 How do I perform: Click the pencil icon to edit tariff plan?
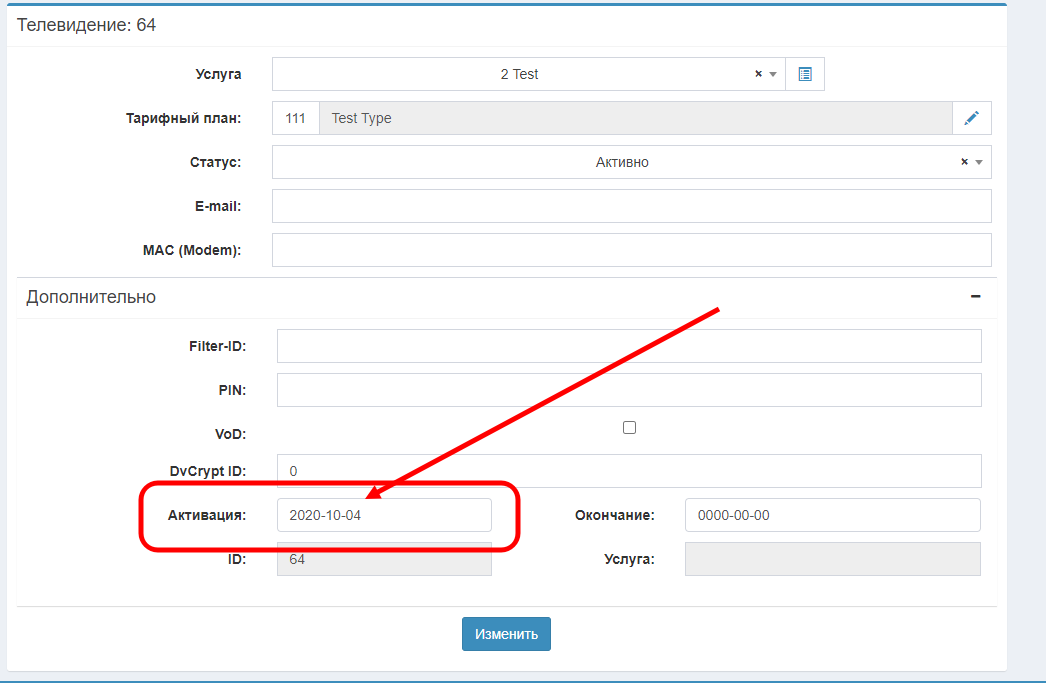click(971, 118)
